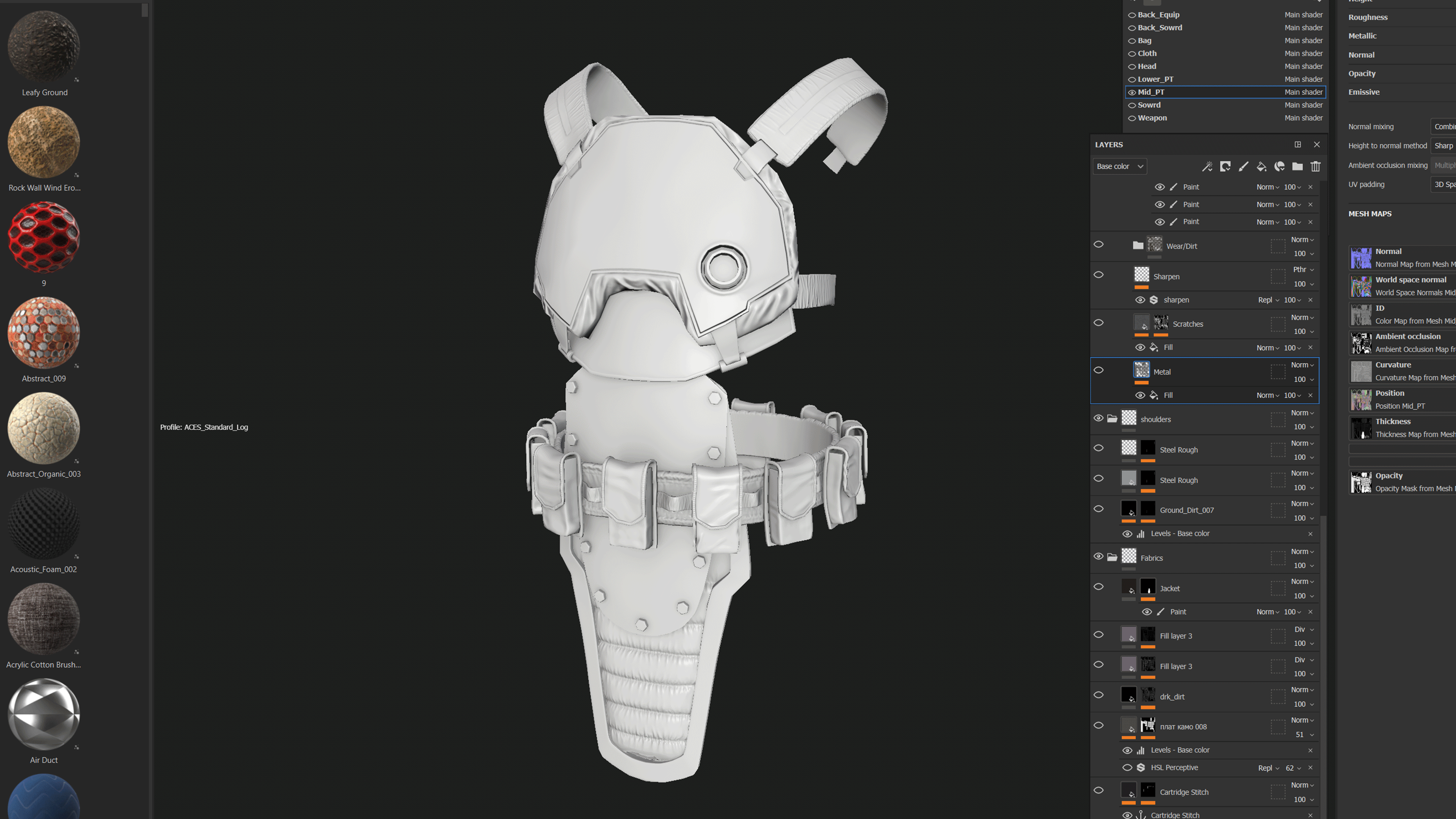This screenshot has width=1456, height=819.
Task: Add a fill layer
Action: click(1261, 166)
